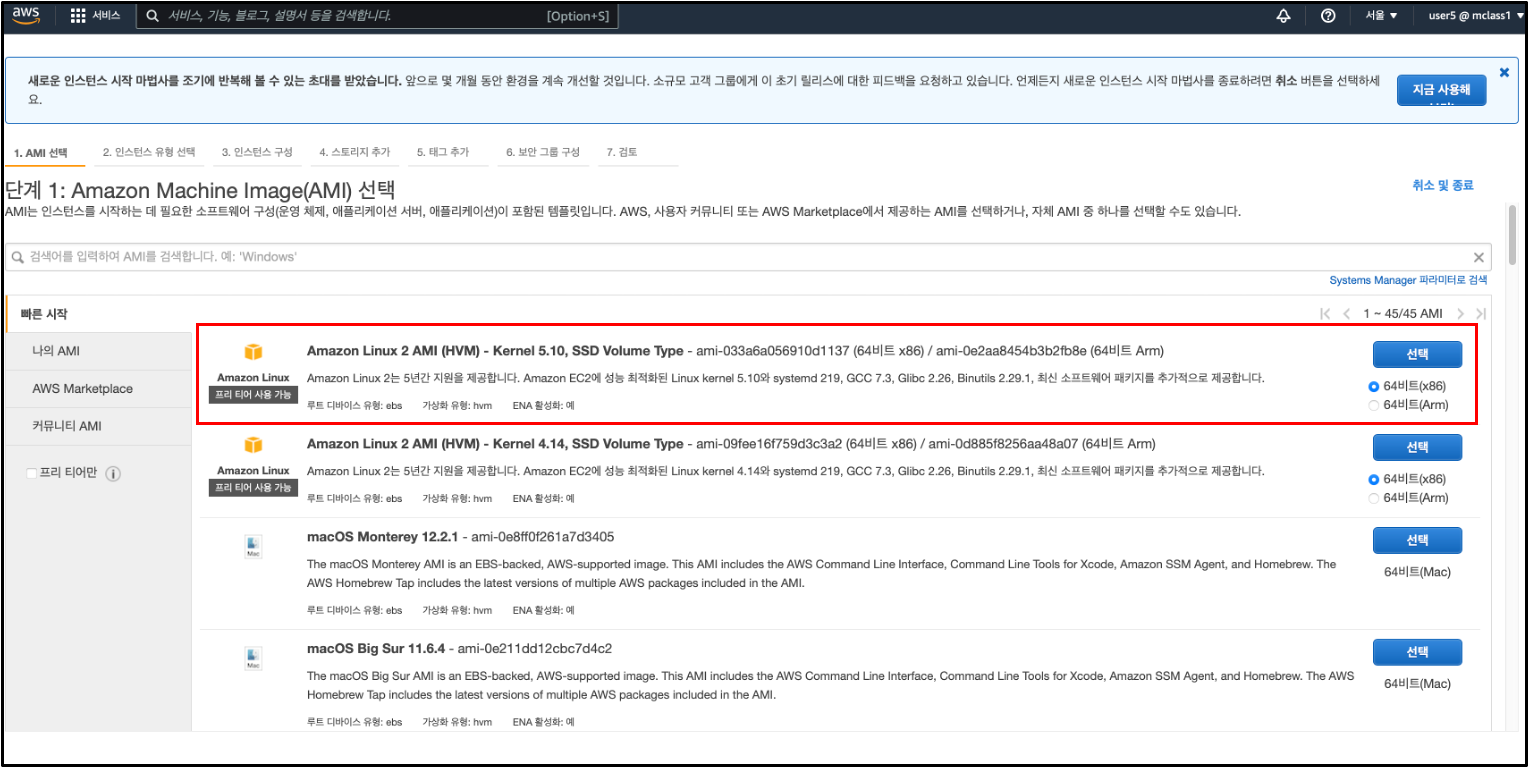Open the My AMIs category

click(x=98, y=351)
